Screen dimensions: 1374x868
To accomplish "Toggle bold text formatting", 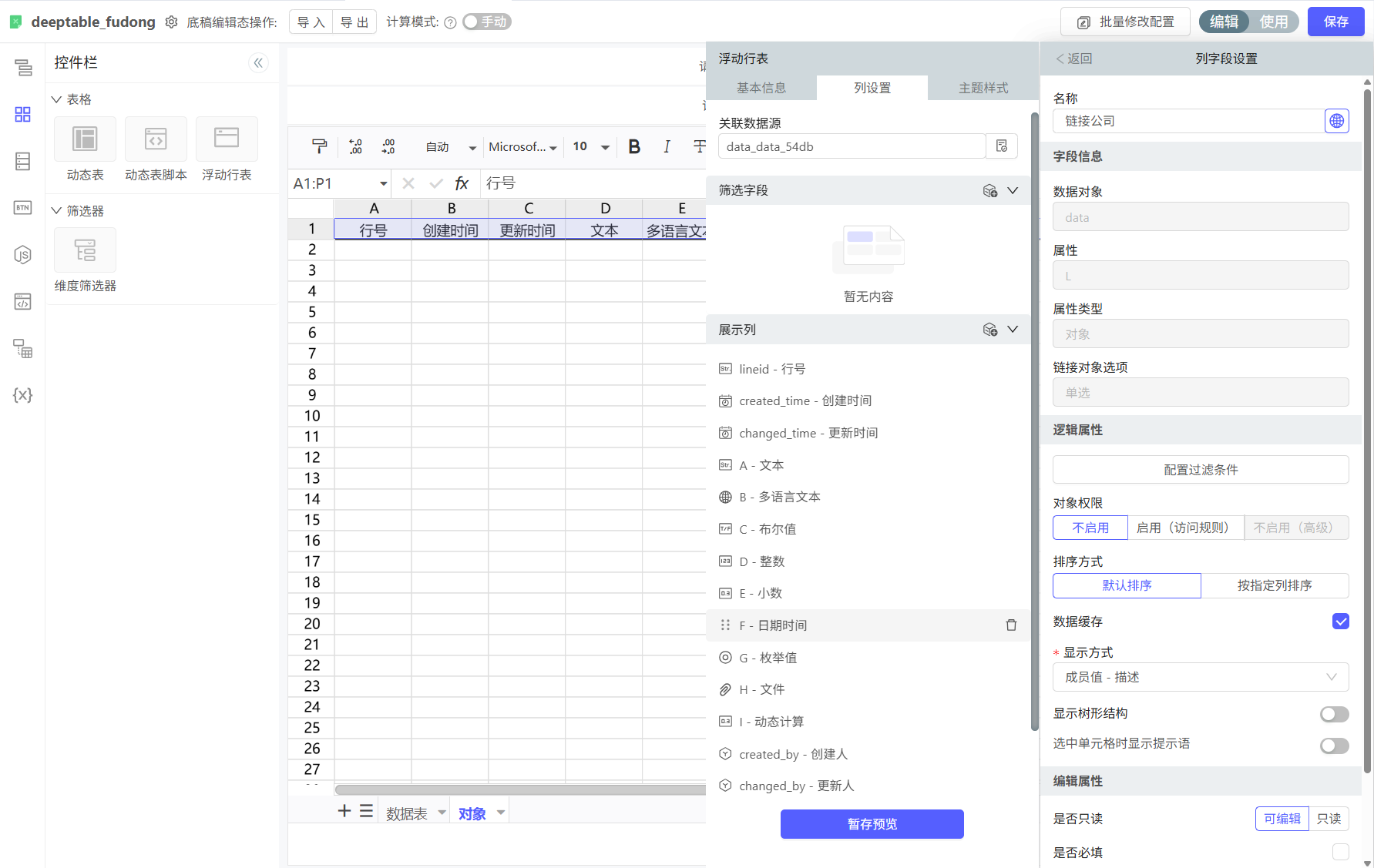I will 634,146.
